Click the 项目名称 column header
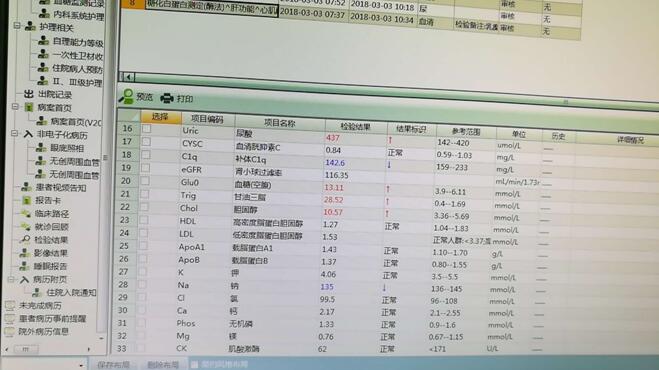Screen dimensions: 659x370 279,123
